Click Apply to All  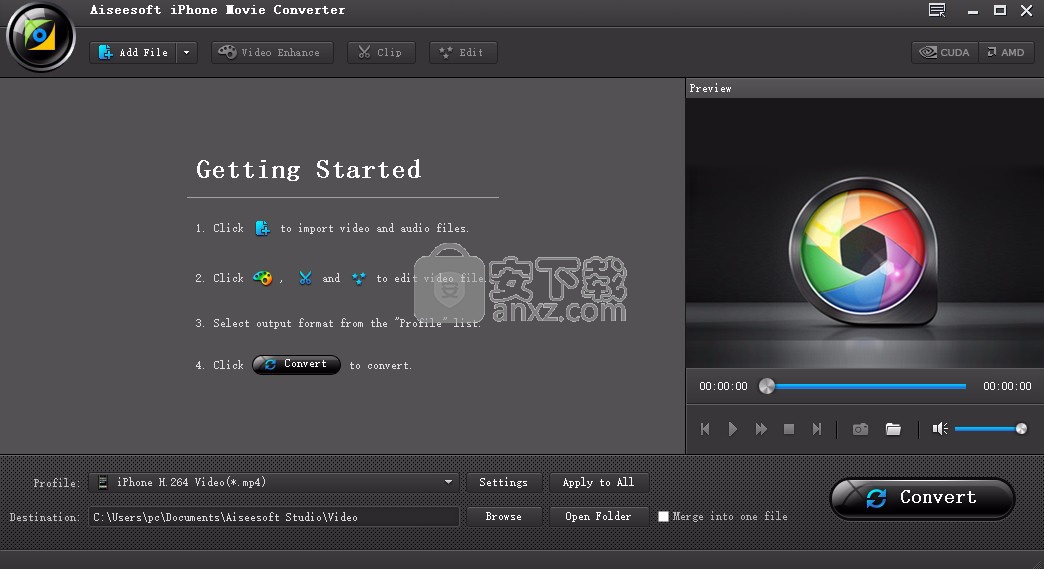pos(598,482)
